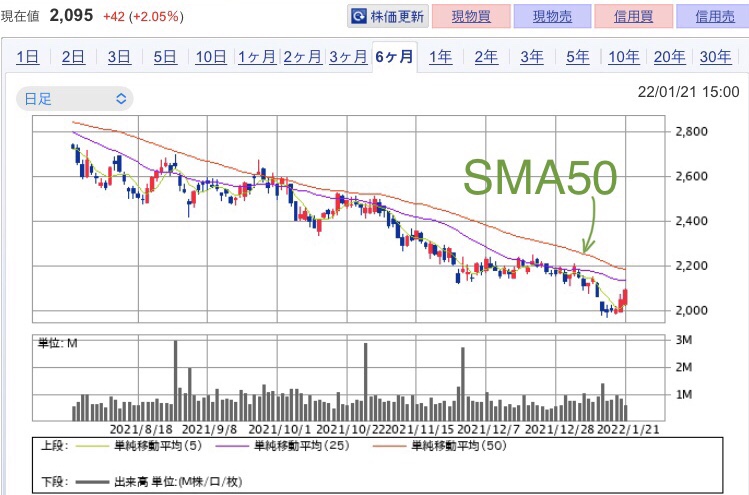Refresh the stock price with 株価更新
This screenshot has height=495, width=749.
[388, 17]
